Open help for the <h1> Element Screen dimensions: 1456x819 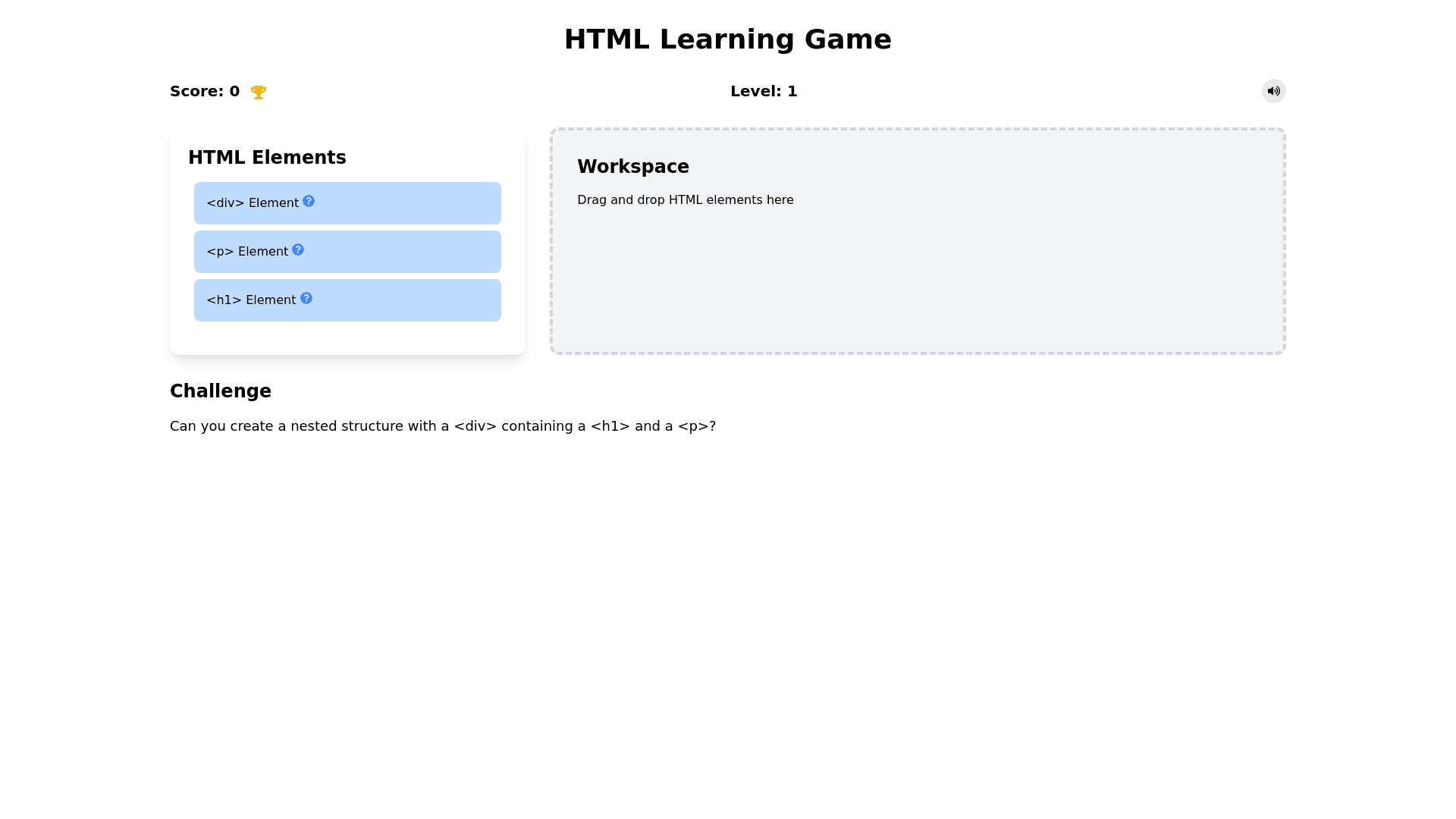[306, 298]
